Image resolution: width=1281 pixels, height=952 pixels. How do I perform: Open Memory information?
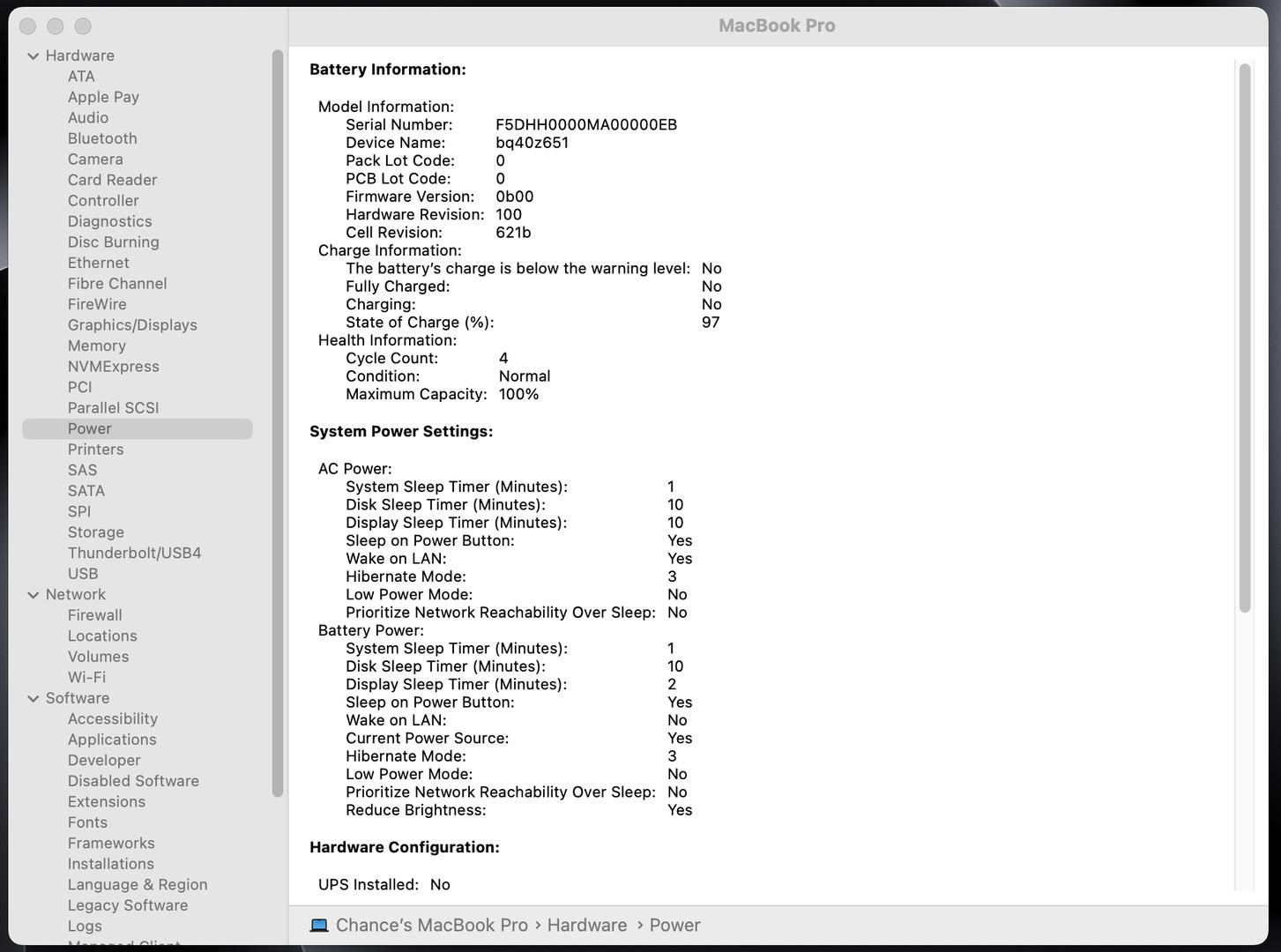[x=97, y=346]
